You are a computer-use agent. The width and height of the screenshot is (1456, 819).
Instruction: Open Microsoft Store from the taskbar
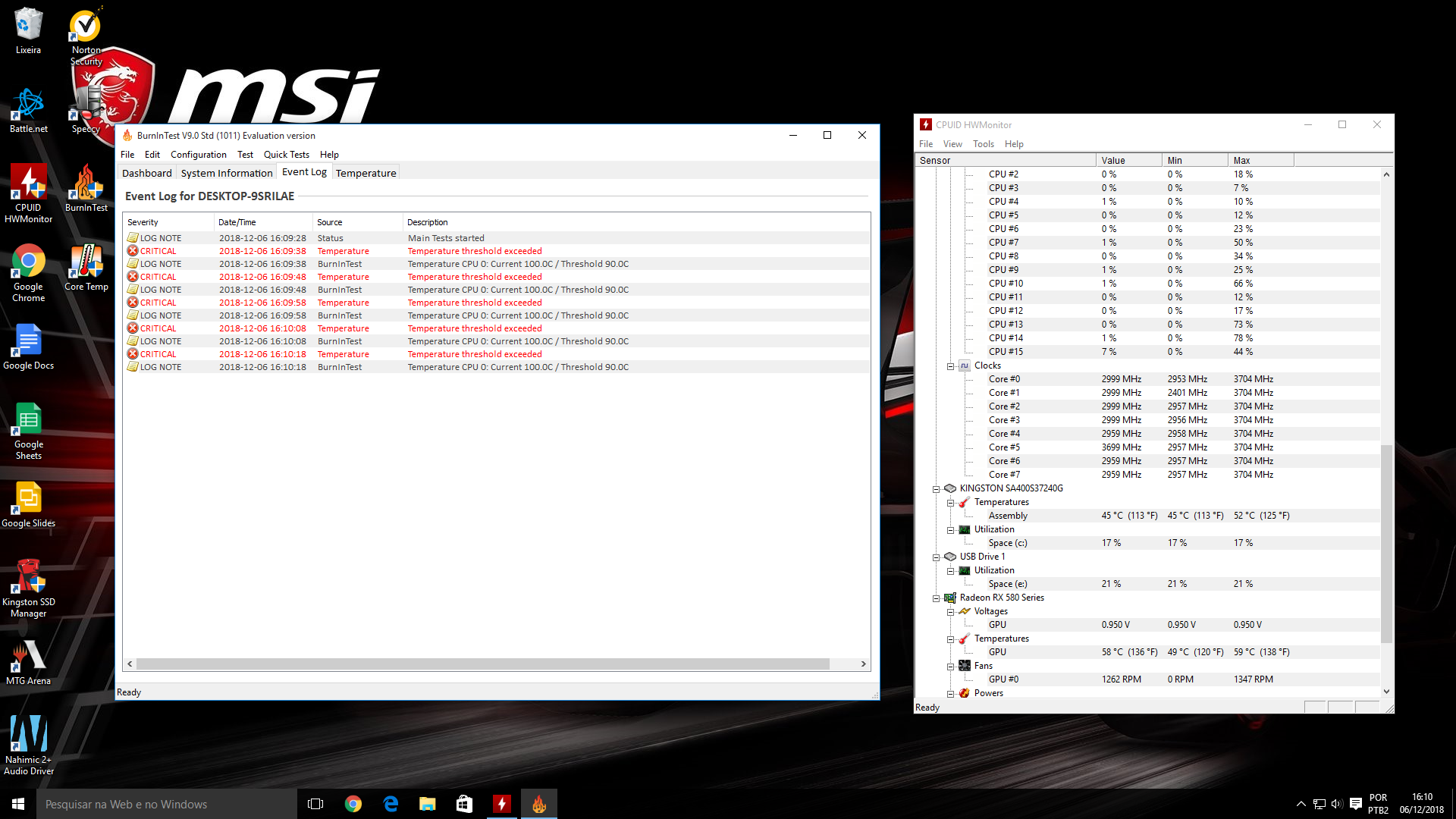[465, 804]
